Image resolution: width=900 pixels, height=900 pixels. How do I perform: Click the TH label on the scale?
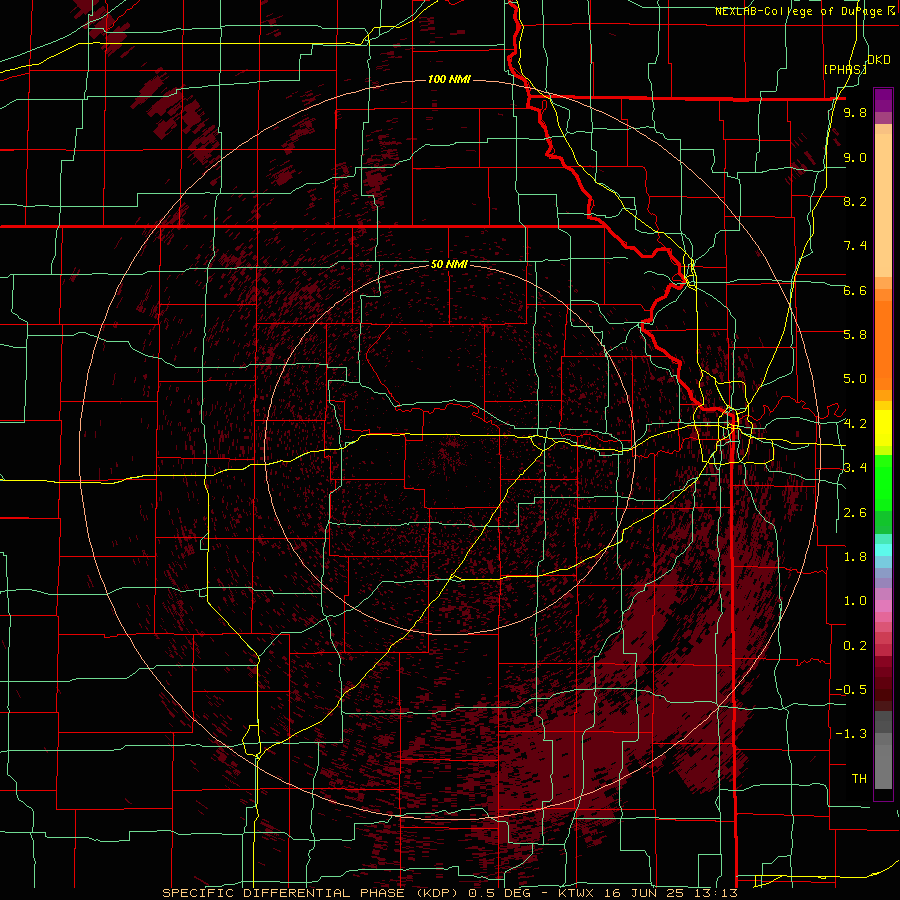(859, 779)
